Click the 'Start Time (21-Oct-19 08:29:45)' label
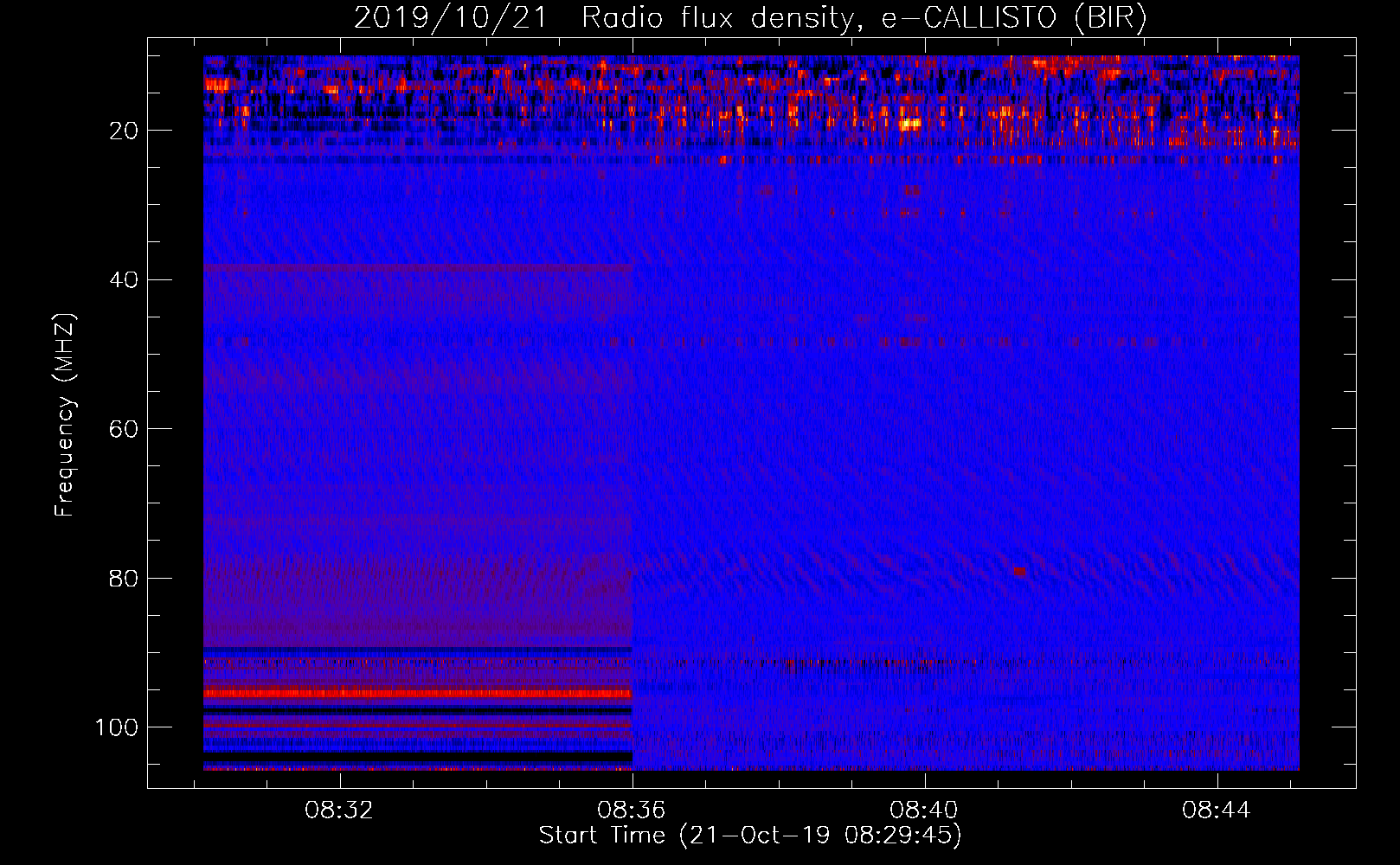 point(750,836)
